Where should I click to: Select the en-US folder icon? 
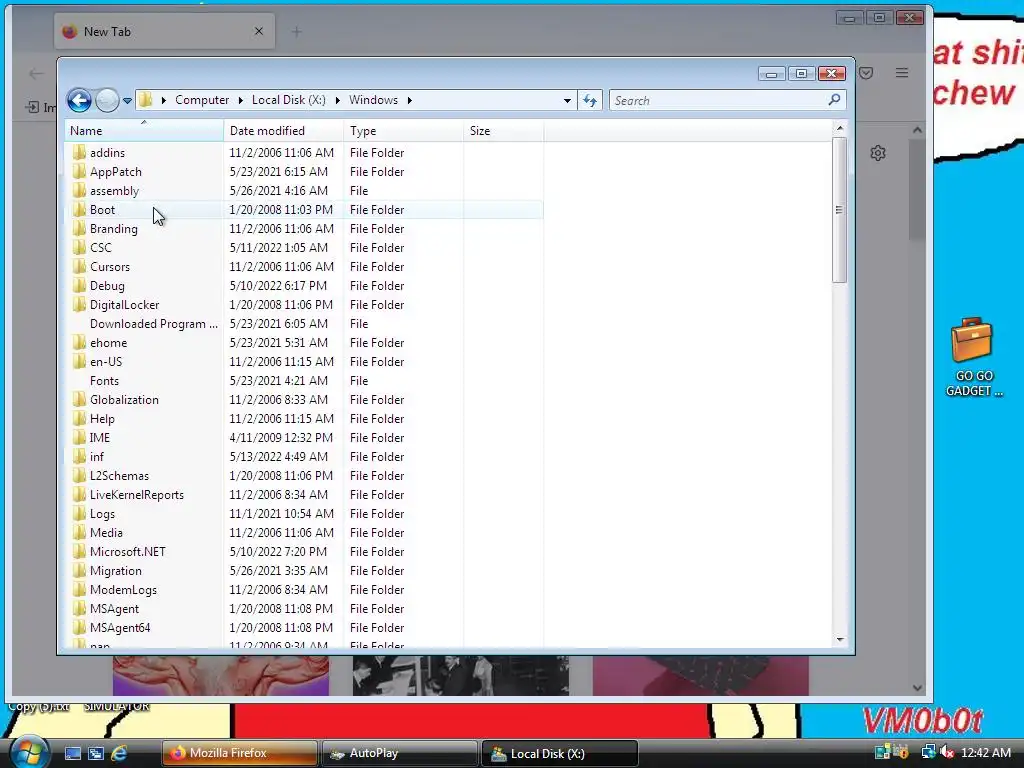[79, 361]
